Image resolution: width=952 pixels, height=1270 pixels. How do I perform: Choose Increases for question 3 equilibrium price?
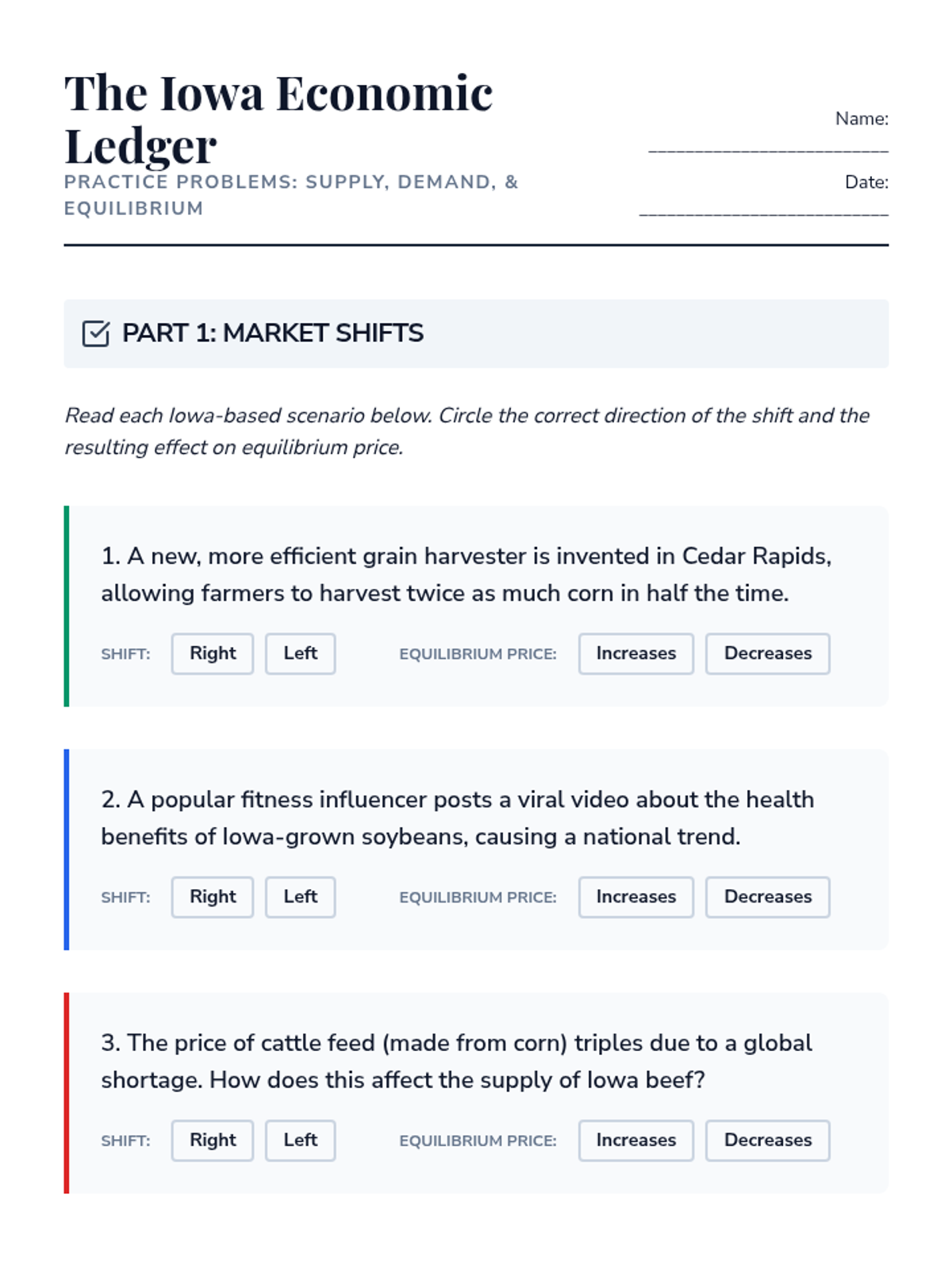[x=635, y=1141]
